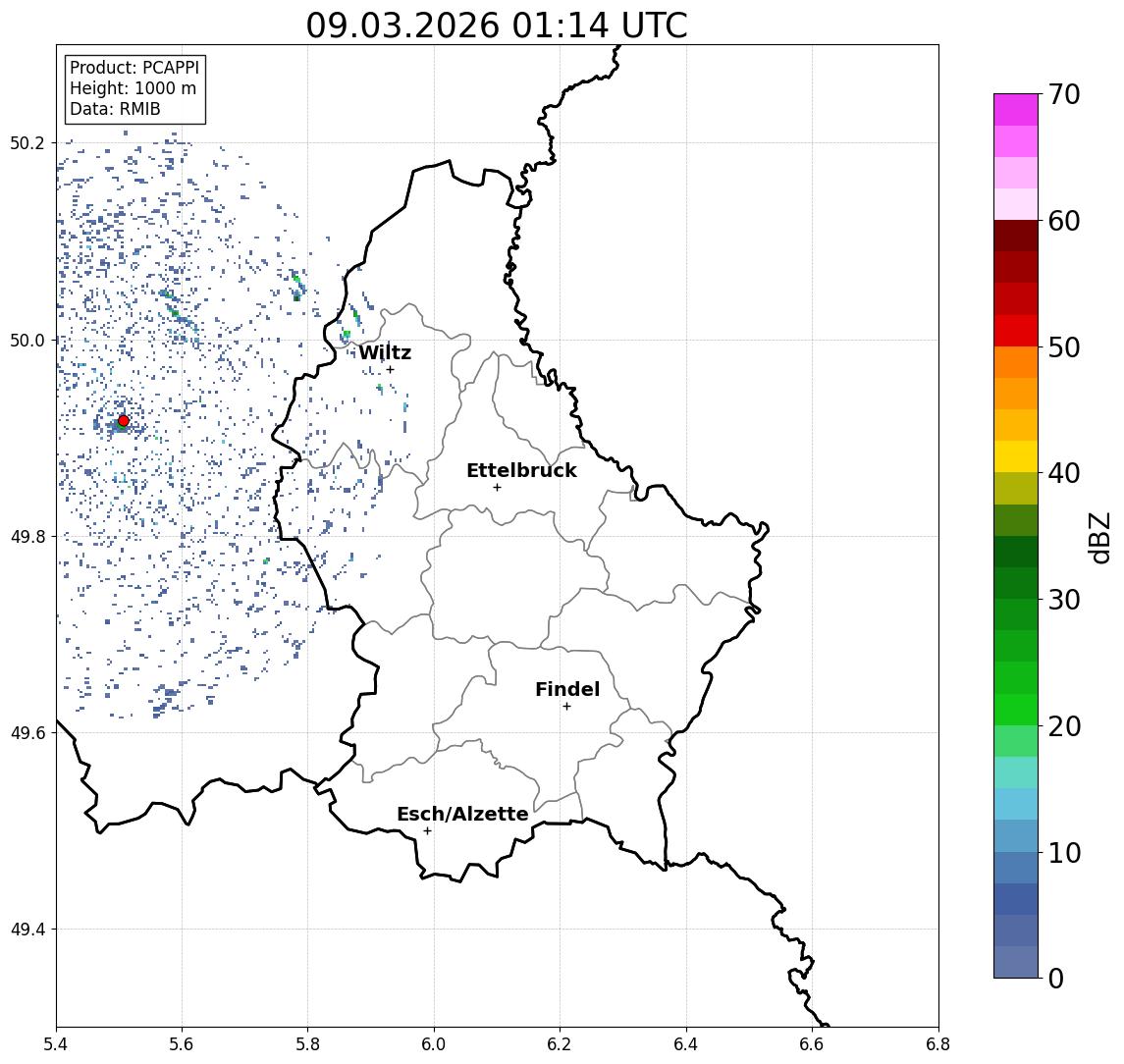Screen dimensions: 1124x1064
Task: Click the longitude tick label 6.8
Action: click(938, 1044)
